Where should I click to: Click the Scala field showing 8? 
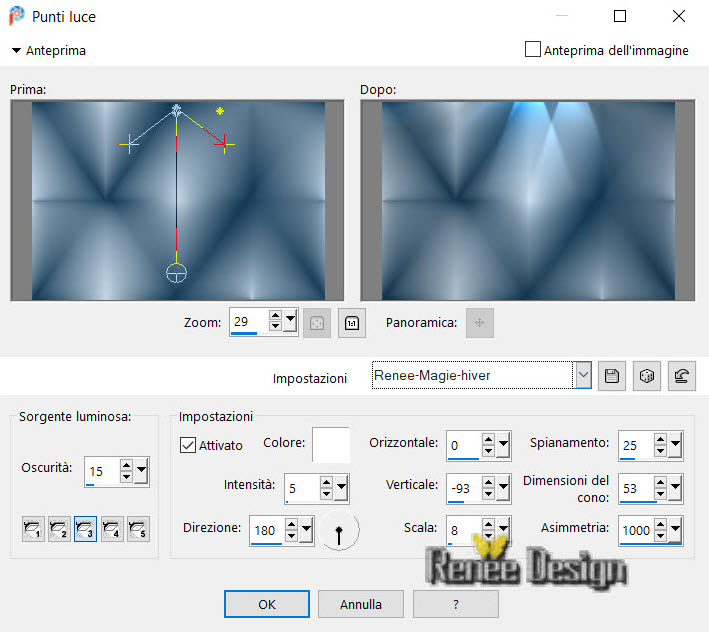[464, 530]
